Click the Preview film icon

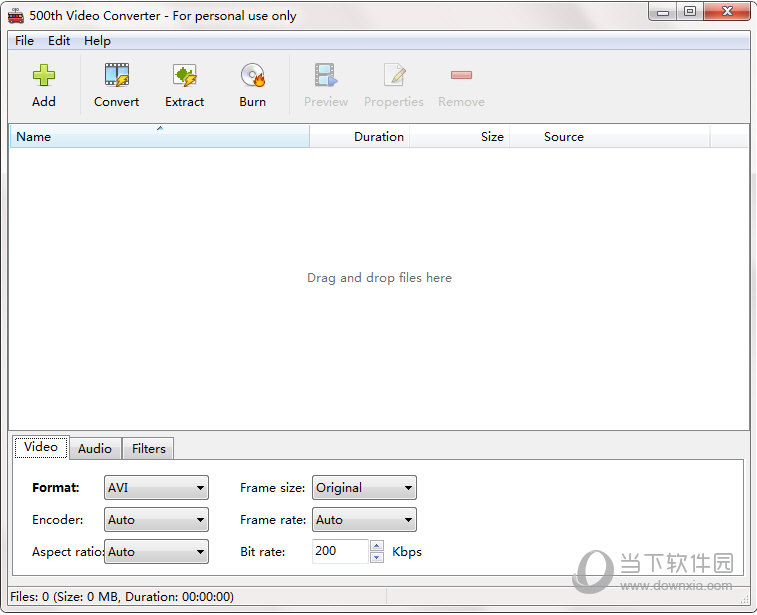click(326, 75)
